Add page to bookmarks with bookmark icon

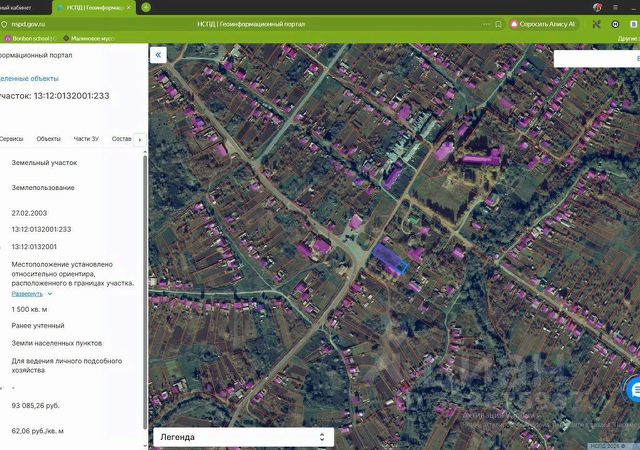coord(498,25)
